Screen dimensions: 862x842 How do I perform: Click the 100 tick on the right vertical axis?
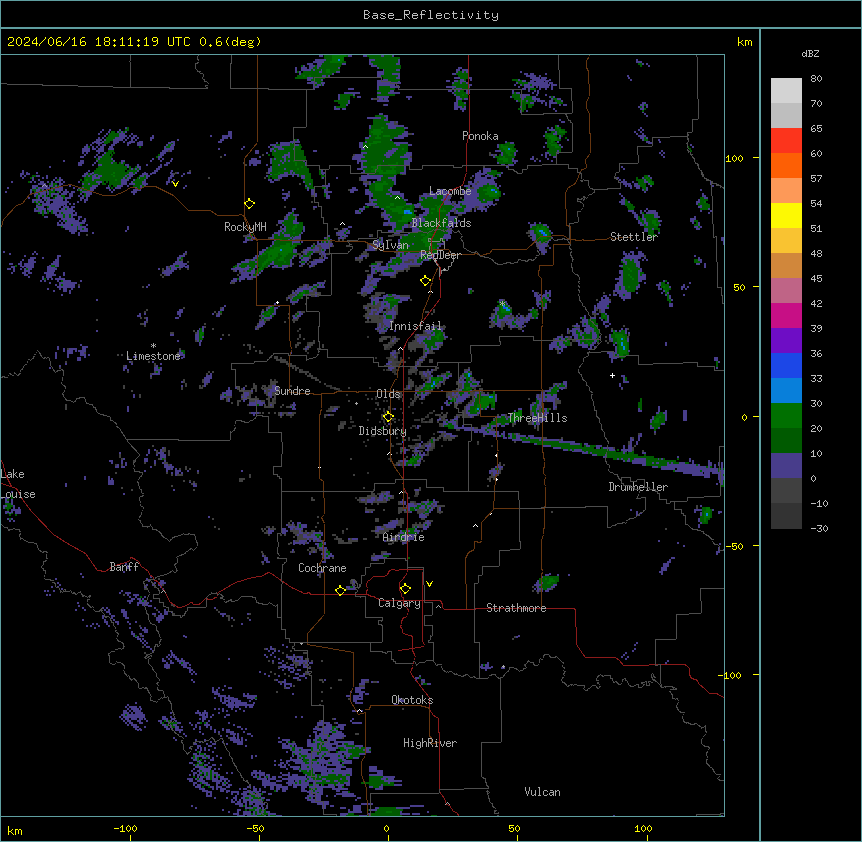click(x=734, y=158)
